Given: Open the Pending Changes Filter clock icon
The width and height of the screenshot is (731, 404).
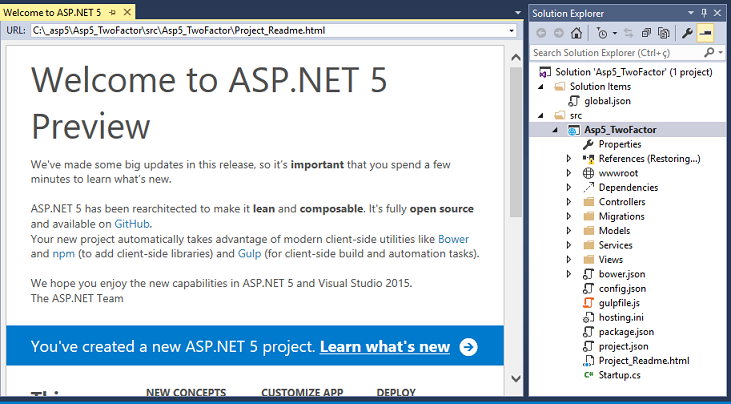Looking at the screenshot, I should click(602, 33).
